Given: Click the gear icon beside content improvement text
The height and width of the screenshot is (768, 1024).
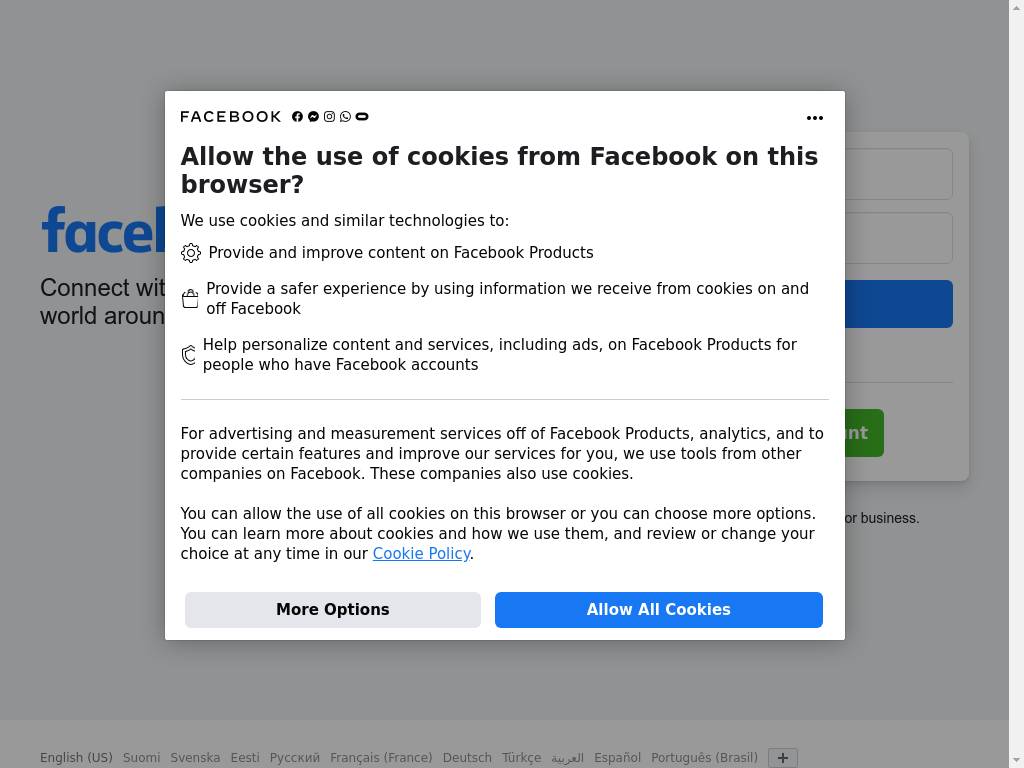Looking at the screenshot, I should tap(191, 253).
